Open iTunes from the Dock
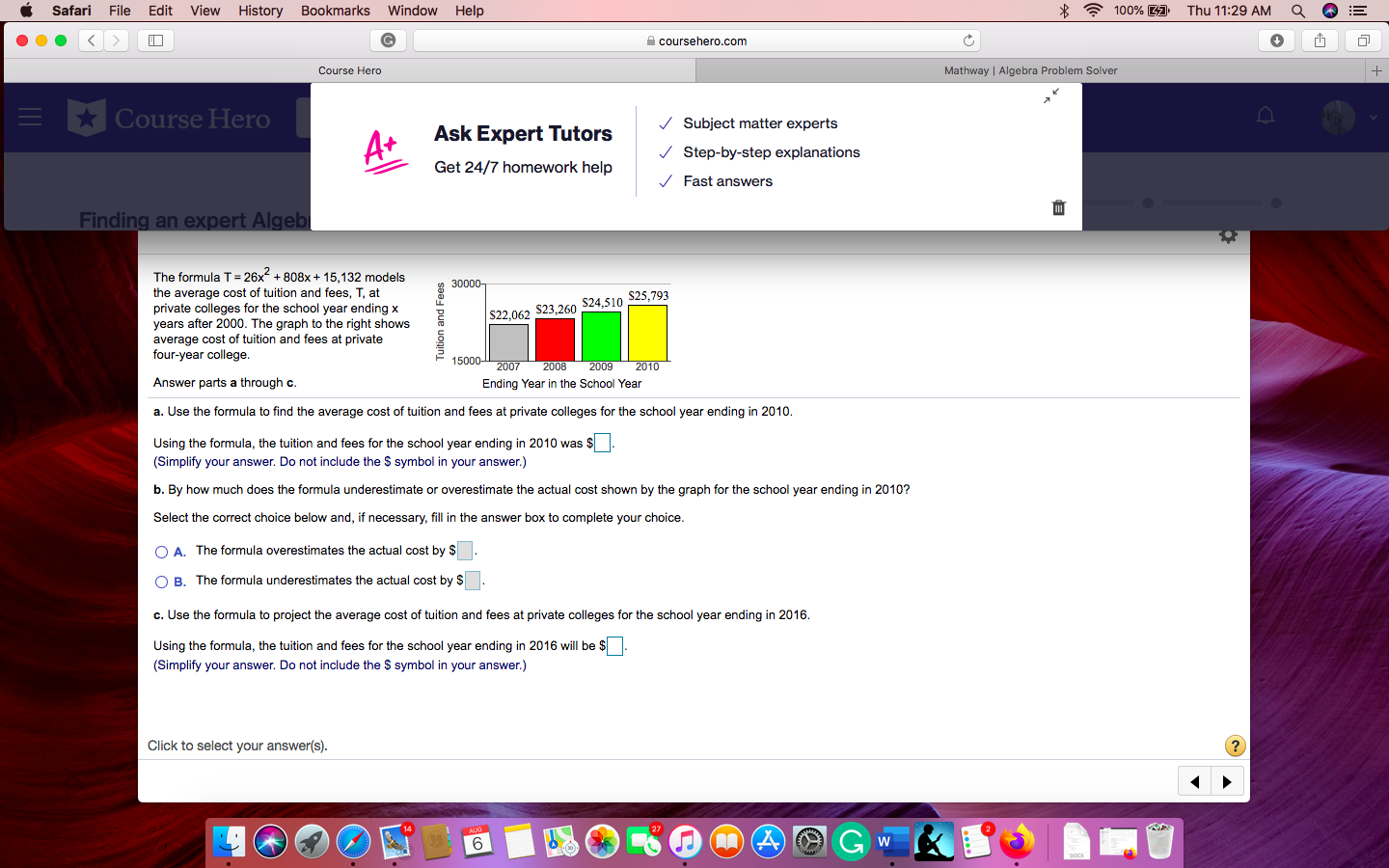This screenshot has height=868, width=1389. coord(685,842)
